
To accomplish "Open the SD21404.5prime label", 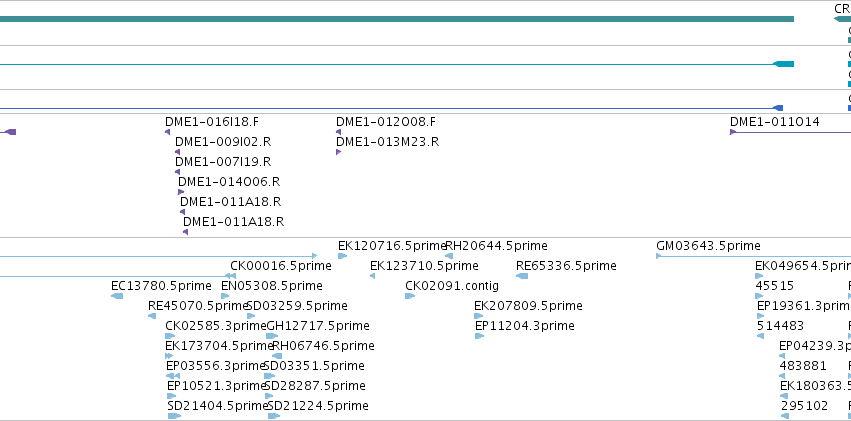I will [218, 406].
